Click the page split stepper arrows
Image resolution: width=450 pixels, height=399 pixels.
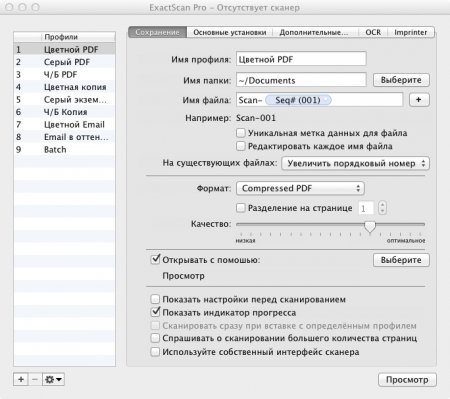tap(382, 208)
